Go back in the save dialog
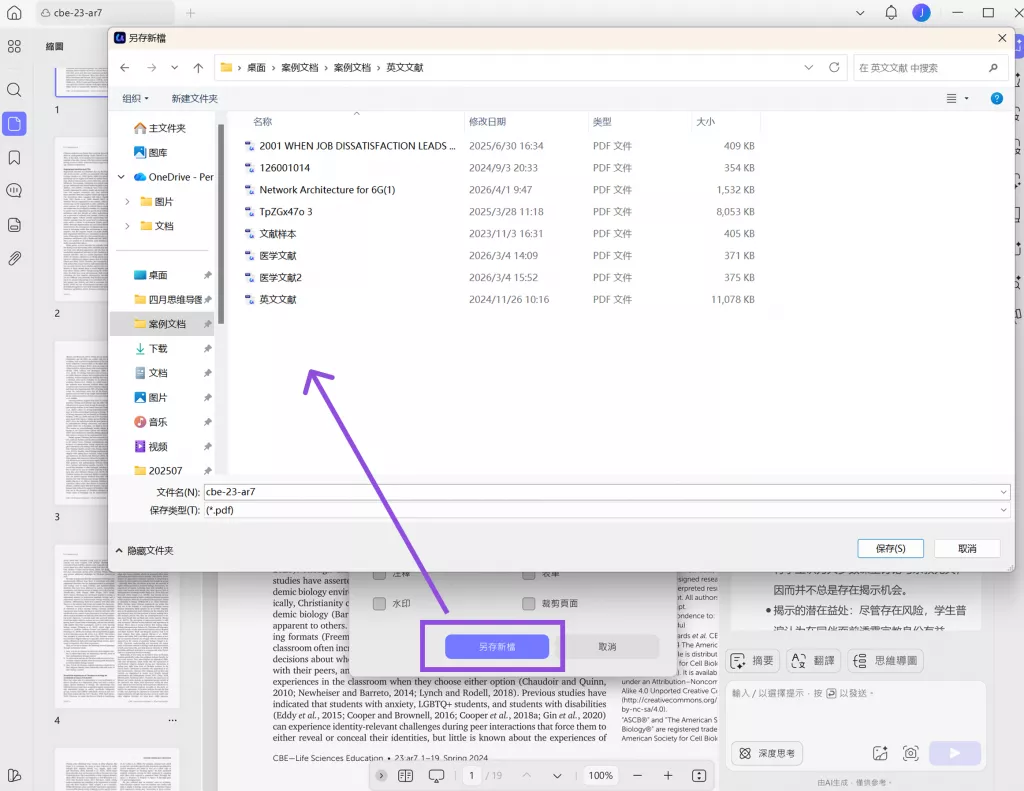This screenshot has height=791, width=1024. tap(125, 67)
